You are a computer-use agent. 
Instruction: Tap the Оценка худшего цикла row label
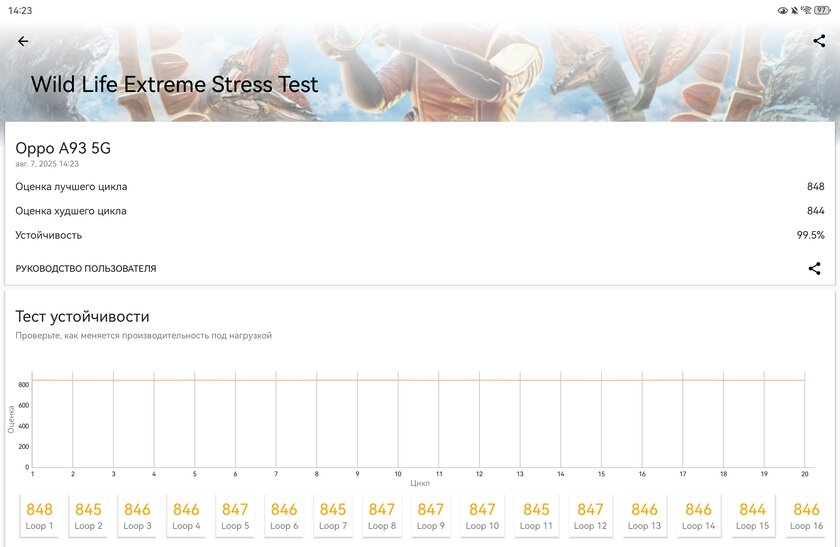click(x=71, y=211)
